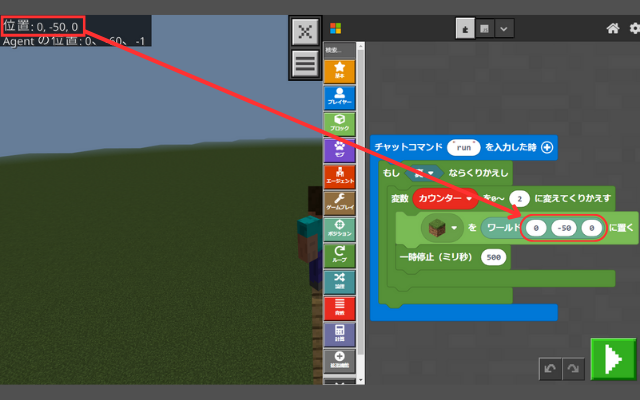The width and height of the screenshot is (640, 400).
Task: Add a parameter with the chat command plus
Action: click(547, 147)
